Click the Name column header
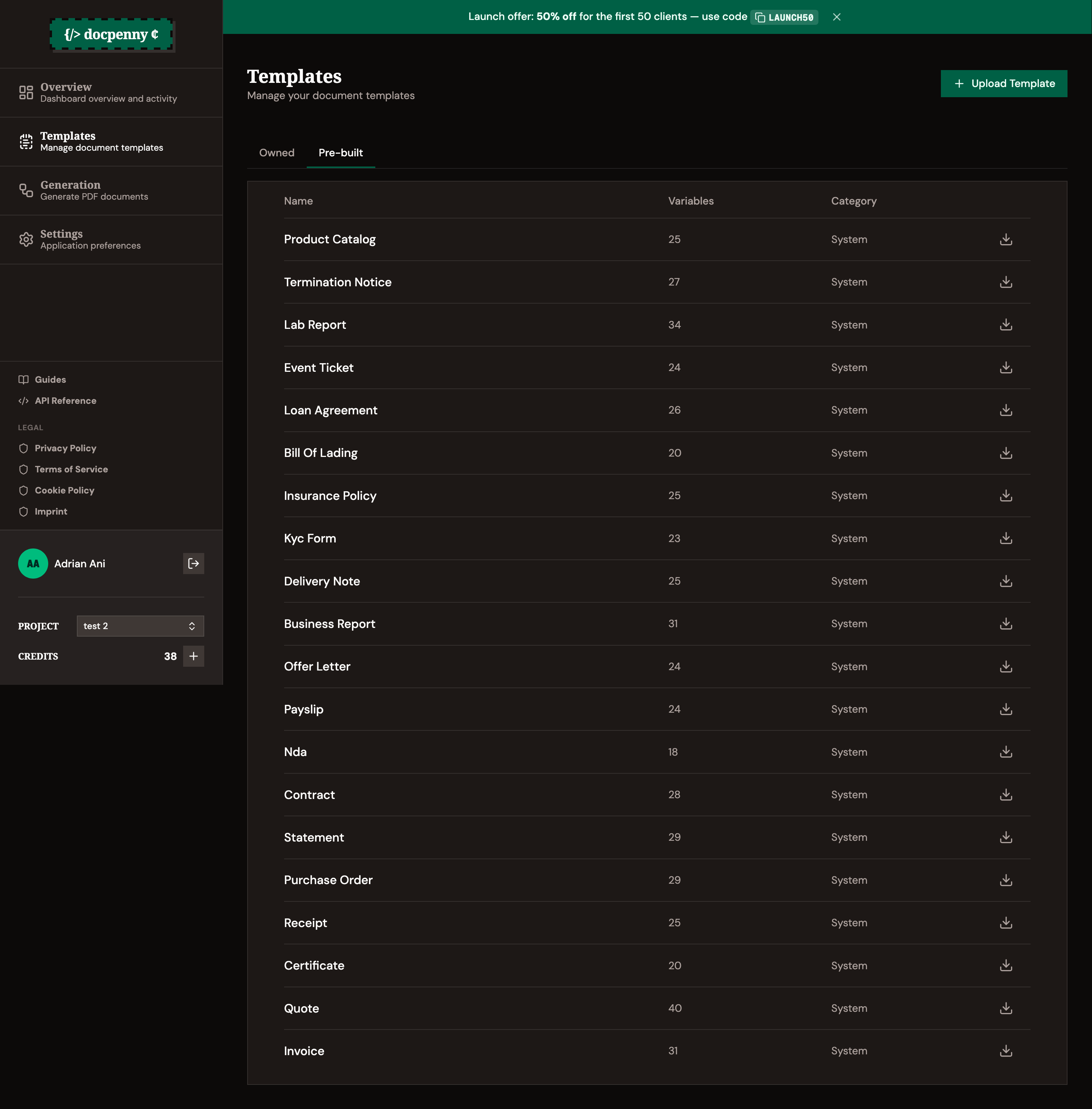Viewport: 1092px width, 1109px height. [298, 201]
